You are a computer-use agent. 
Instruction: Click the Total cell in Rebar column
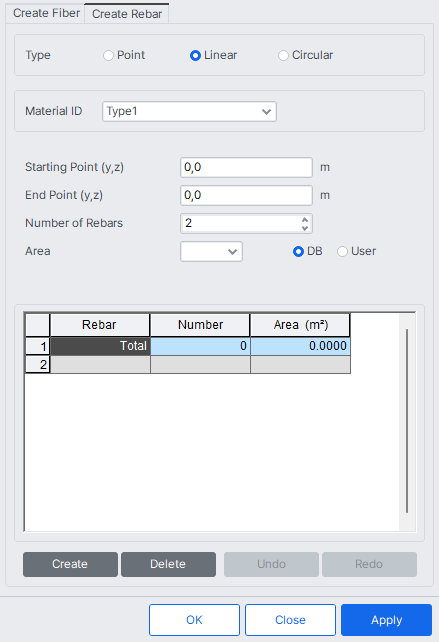[x=100, y=346]
